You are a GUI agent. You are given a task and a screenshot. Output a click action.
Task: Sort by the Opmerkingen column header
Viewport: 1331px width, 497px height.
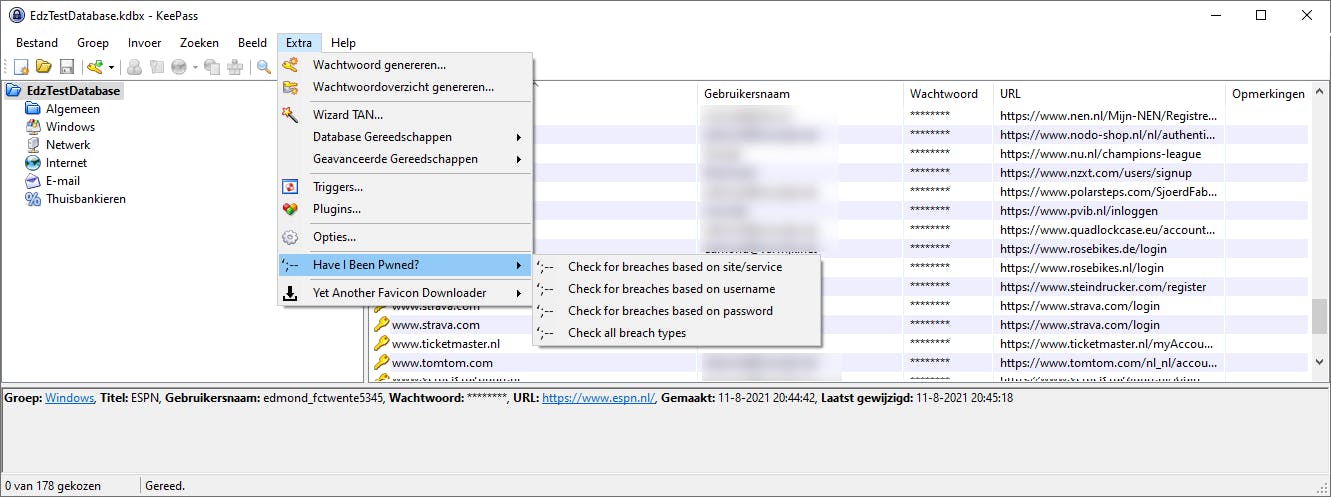[1267, 94]
